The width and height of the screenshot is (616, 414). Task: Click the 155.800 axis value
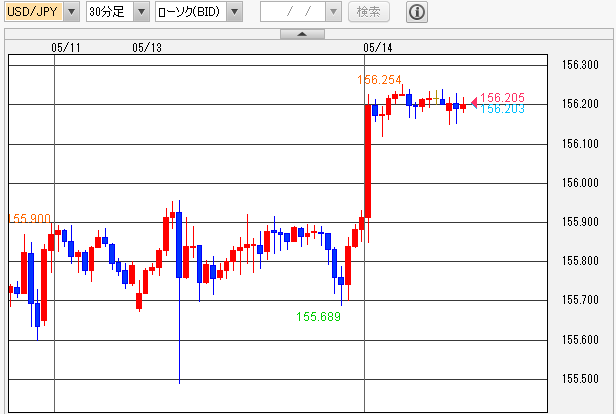[x=580, y=261]
